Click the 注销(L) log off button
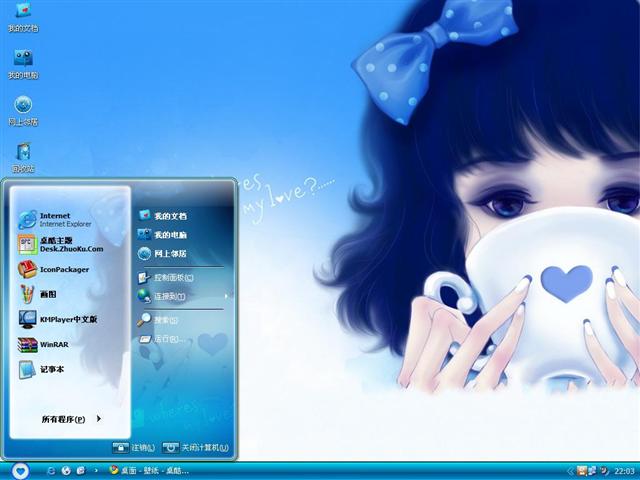The image size is (640, 480). click(x=134, y=448)
